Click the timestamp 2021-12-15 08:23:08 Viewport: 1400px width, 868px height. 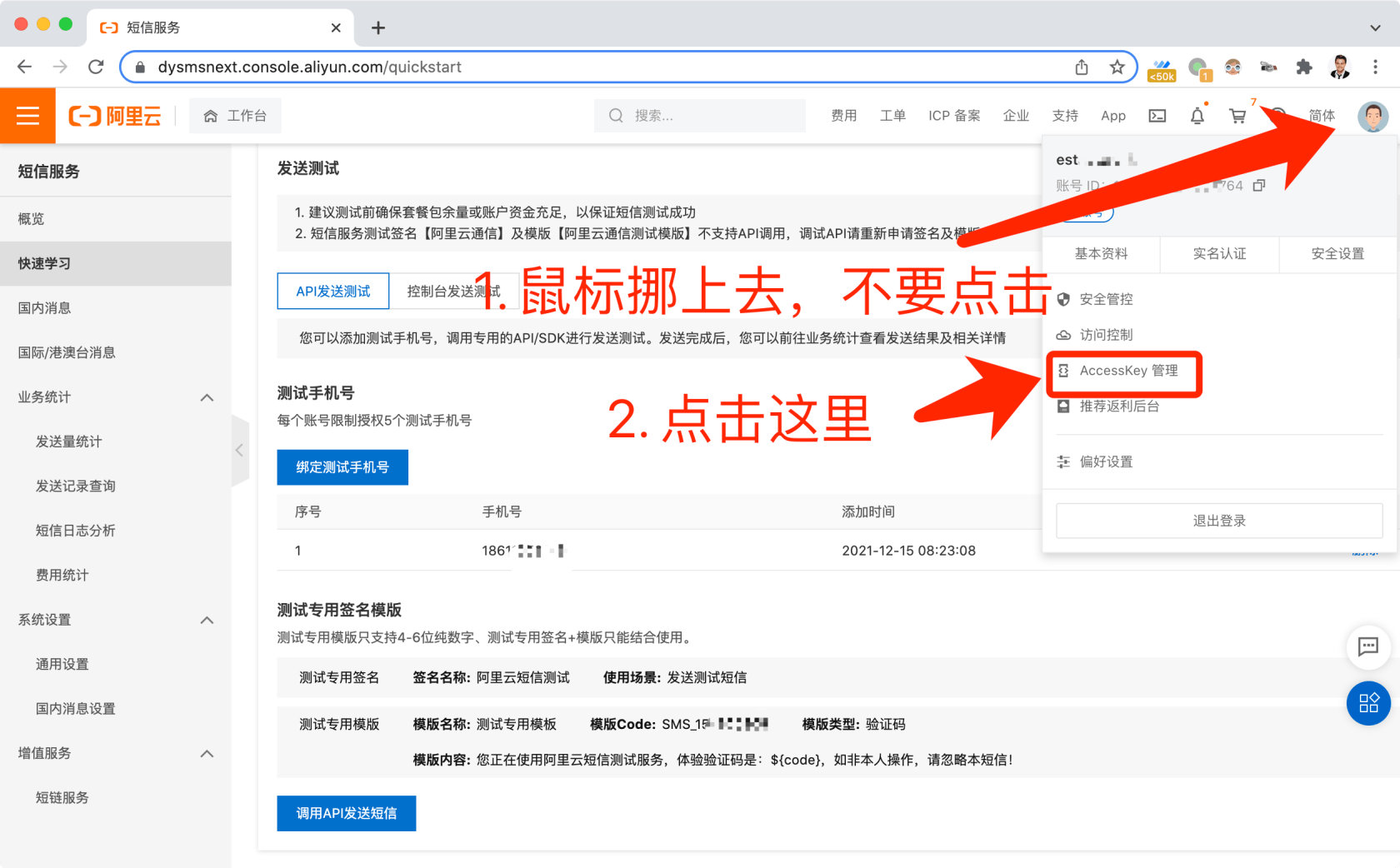point(908,551)
